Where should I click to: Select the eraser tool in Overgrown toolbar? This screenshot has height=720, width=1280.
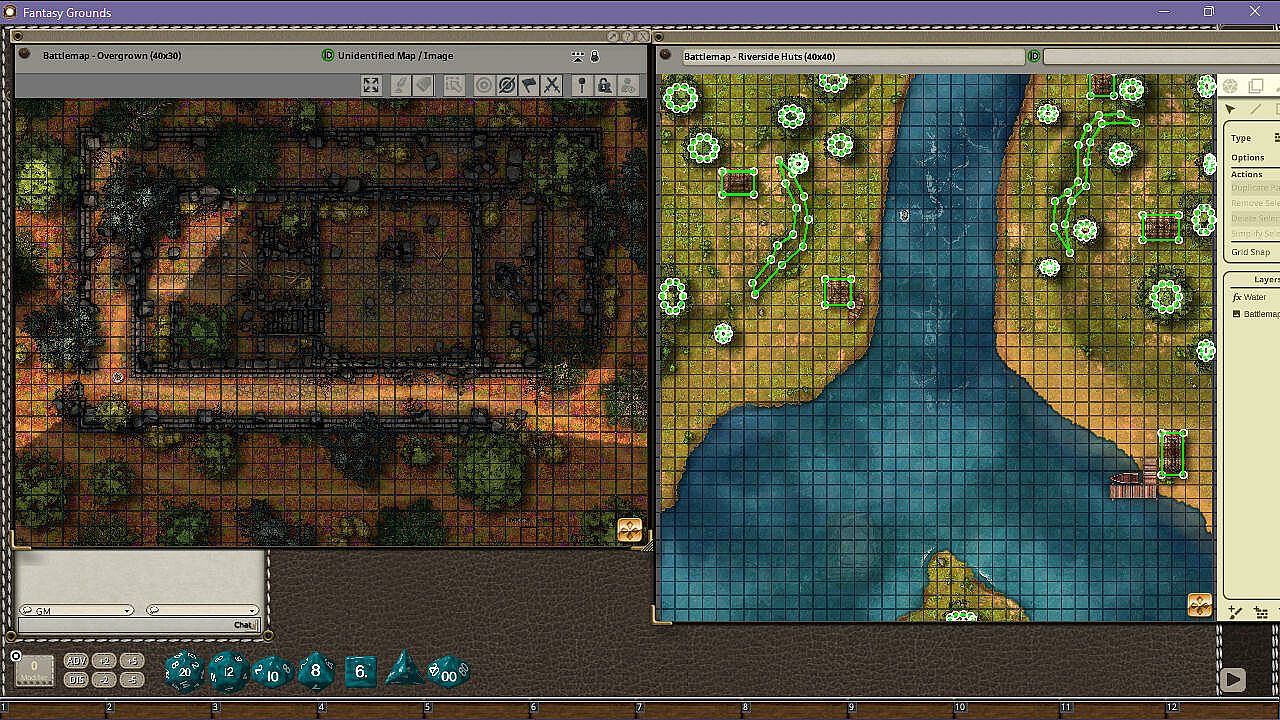click(424, 85)
